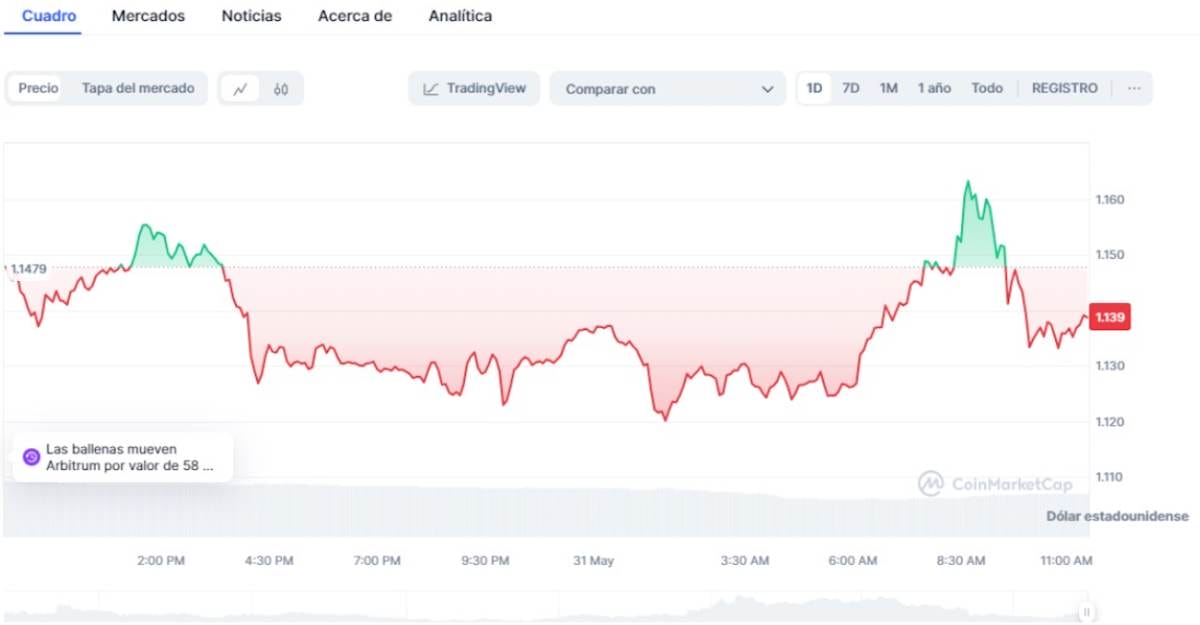Open the three-dots more options menu
The width and height of the screenshot is (1200, 625).
pos(1134,88)
